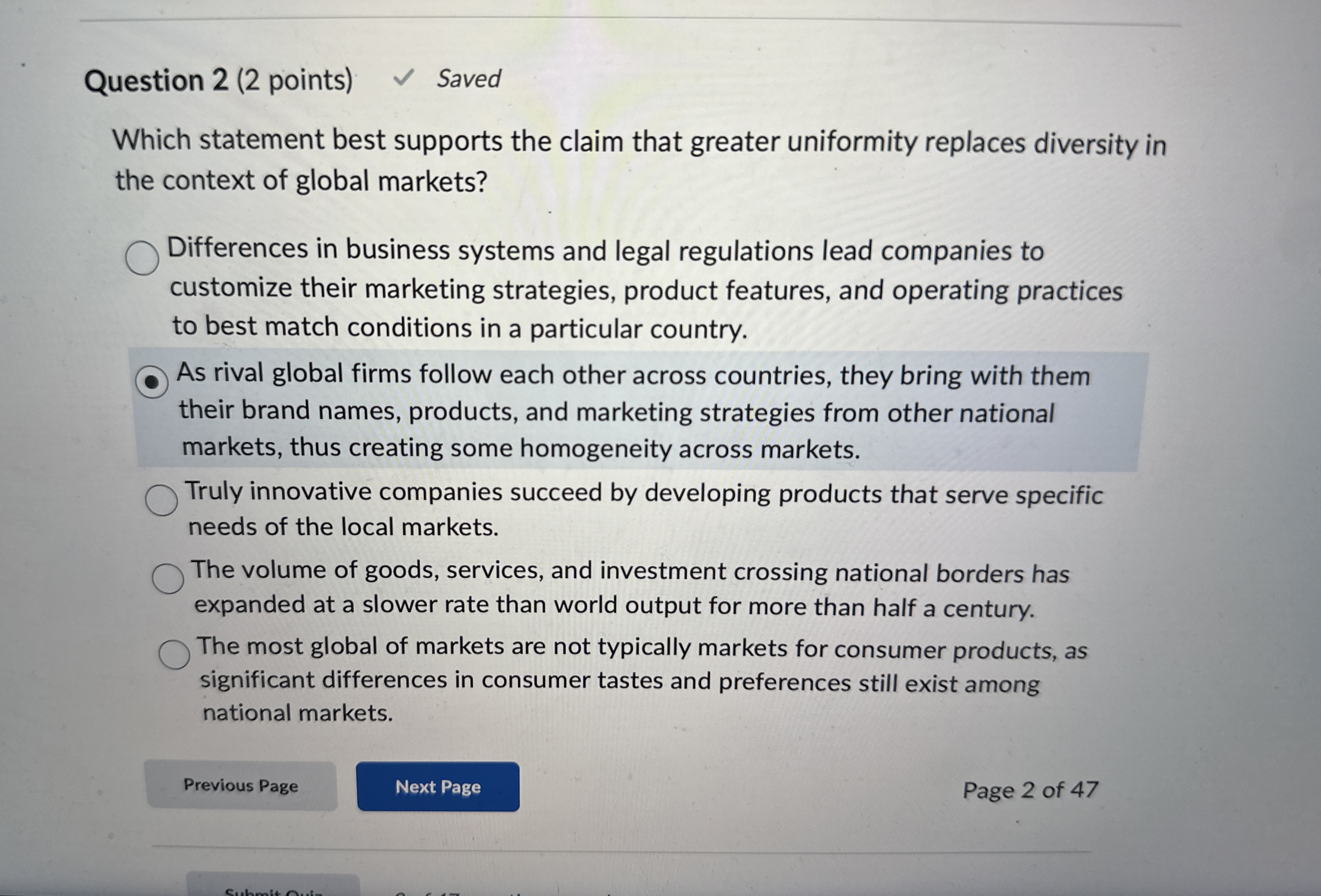Screen dimensions: 1321x896
Task: Click the '(2 points)' label
Action: pos(295,80)
